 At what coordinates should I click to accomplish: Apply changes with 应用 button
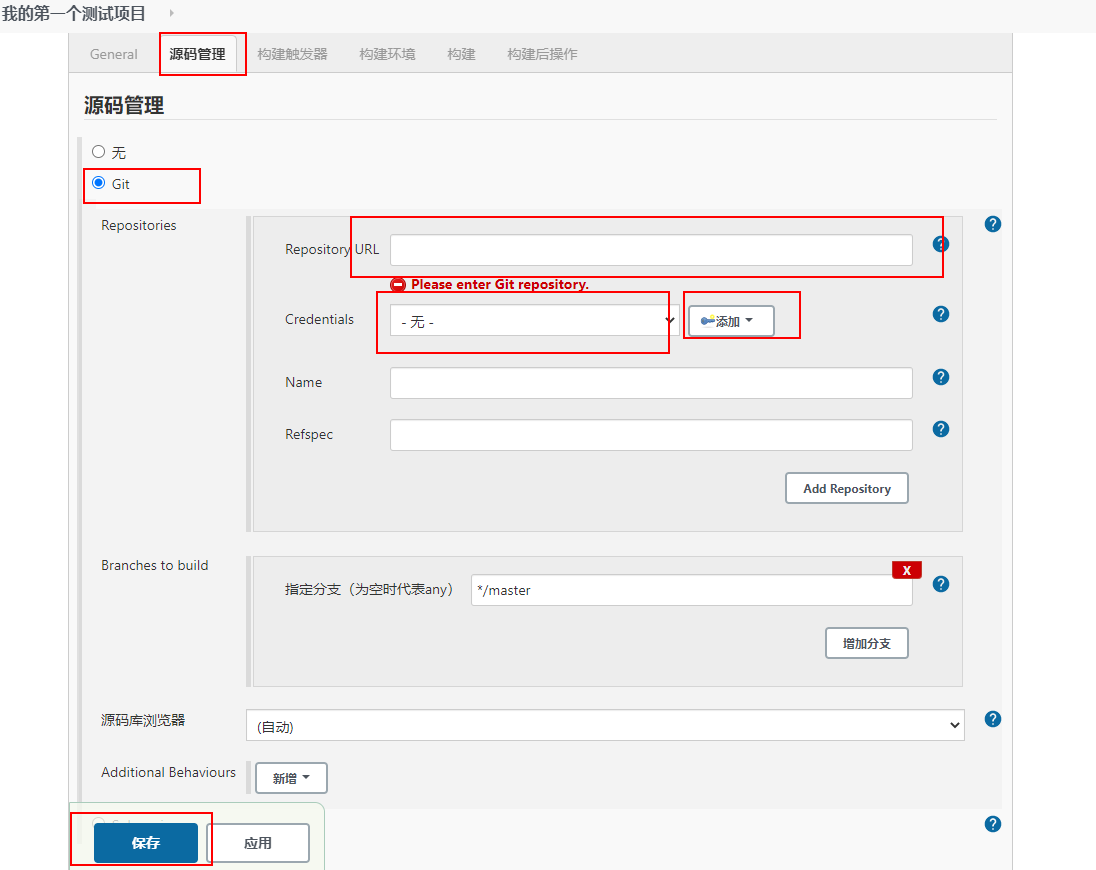tap(258, 843)
